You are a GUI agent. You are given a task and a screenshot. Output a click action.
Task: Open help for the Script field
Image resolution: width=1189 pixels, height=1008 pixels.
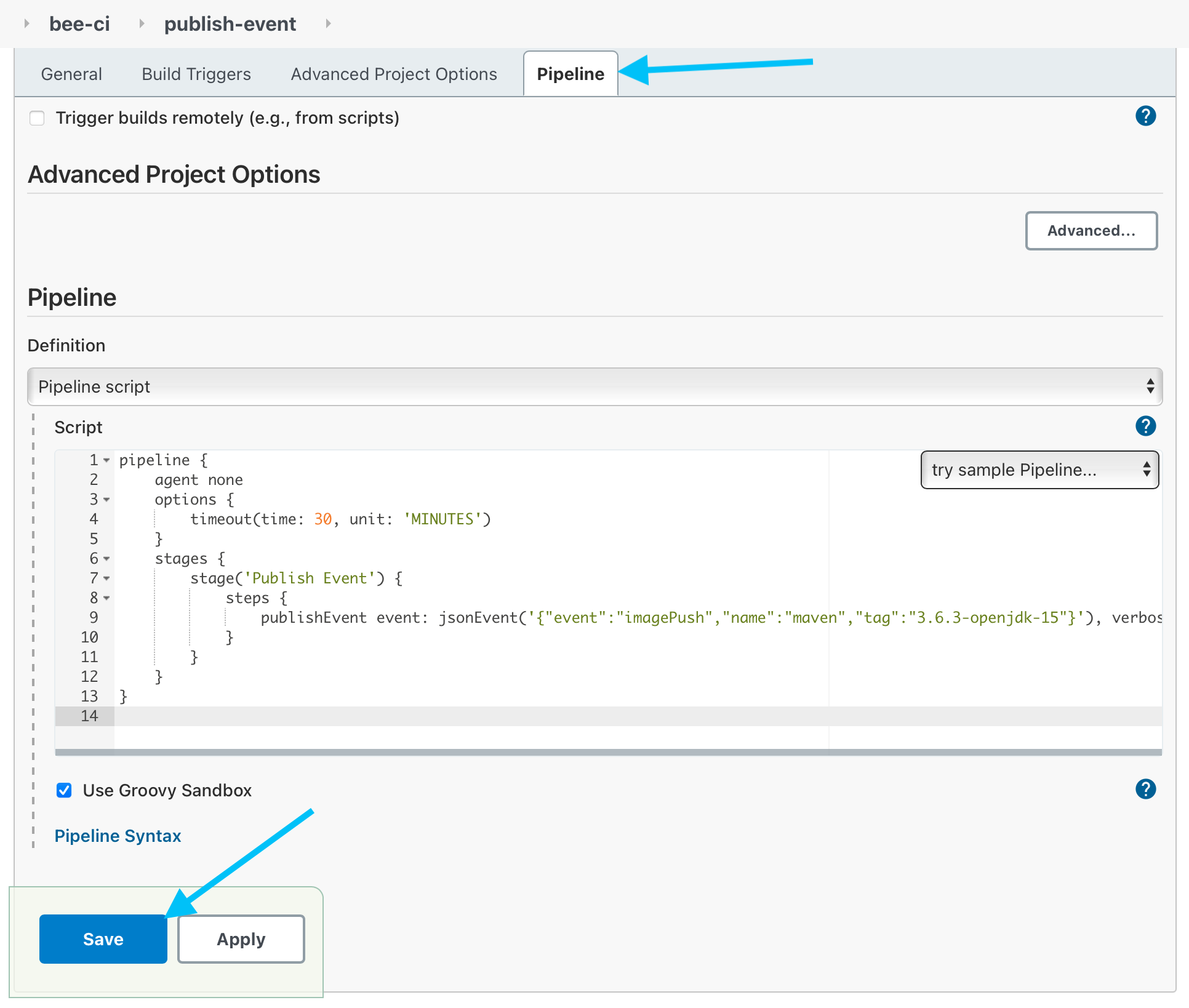tap(1146, 426)
